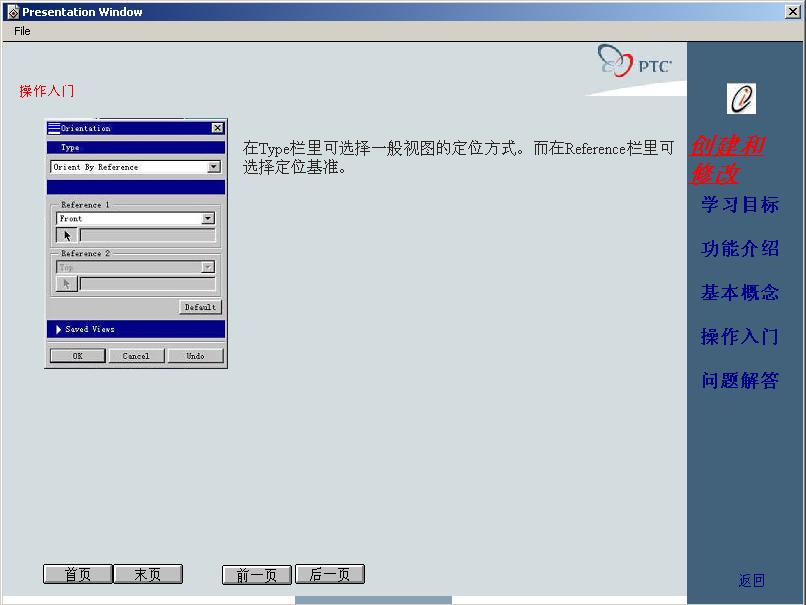Click the Undo button
The height and width of the screenshot is (605, 806).
[195, 355]
